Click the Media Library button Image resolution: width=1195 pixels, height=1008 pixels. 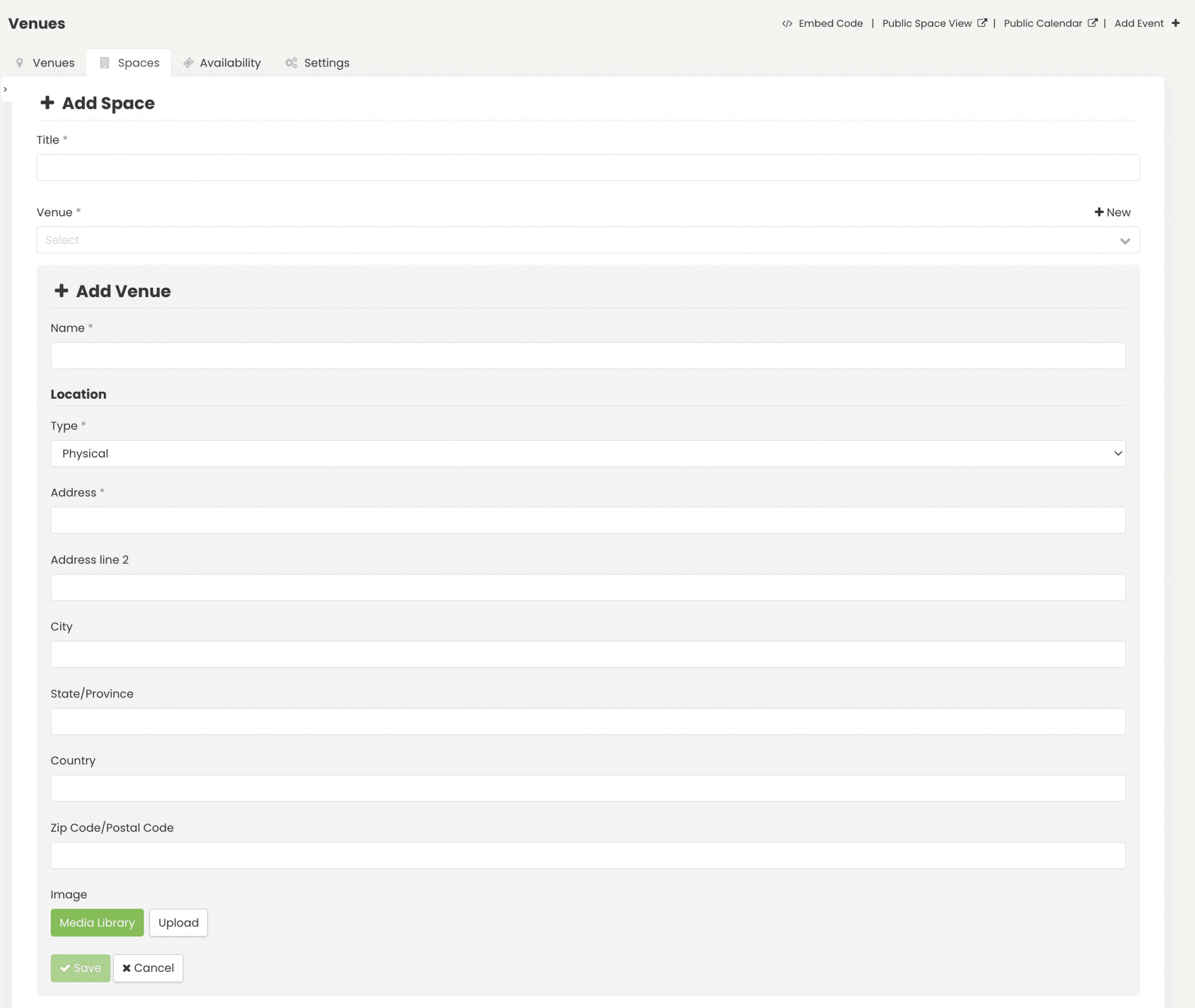tap(97, 923)
